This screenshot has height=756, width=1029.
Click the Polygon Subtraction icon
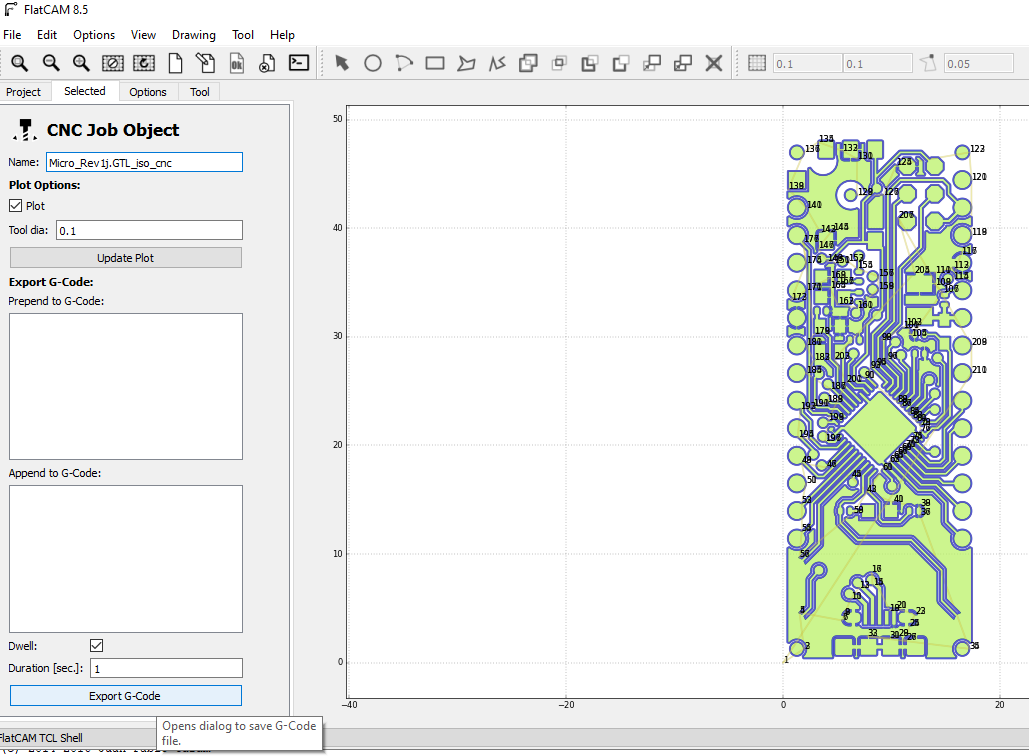pyautogui.click(x=590, y=63)
